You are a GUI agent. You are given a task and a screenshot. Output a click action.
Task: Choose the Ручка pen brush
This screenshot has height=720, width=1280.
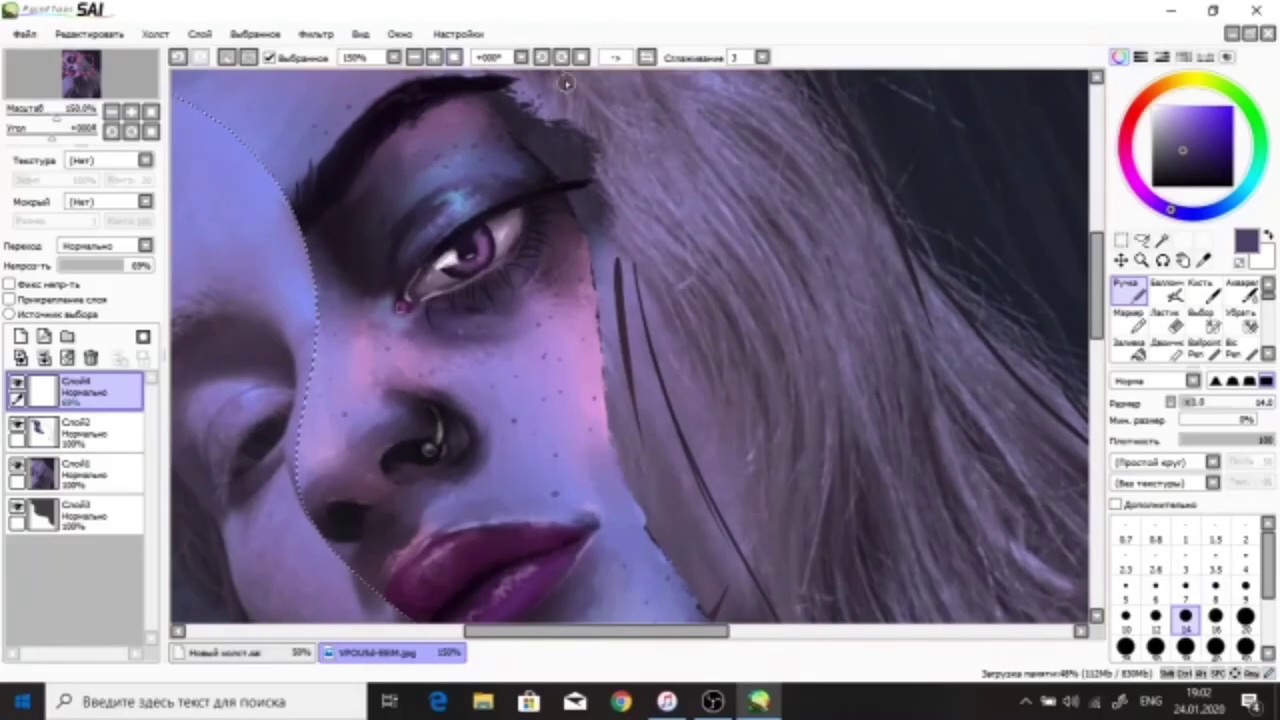(1128, 290)
